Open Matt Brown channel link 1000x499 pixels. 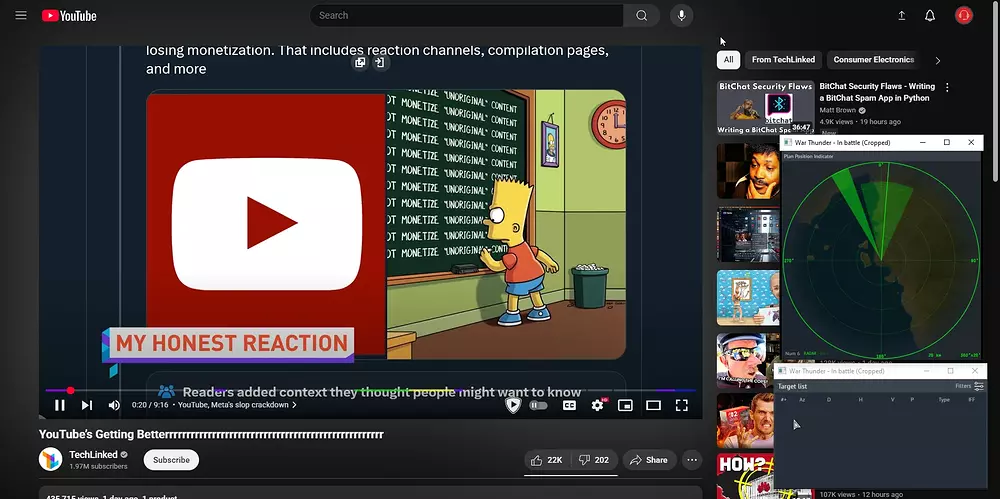tap(837, 110)
